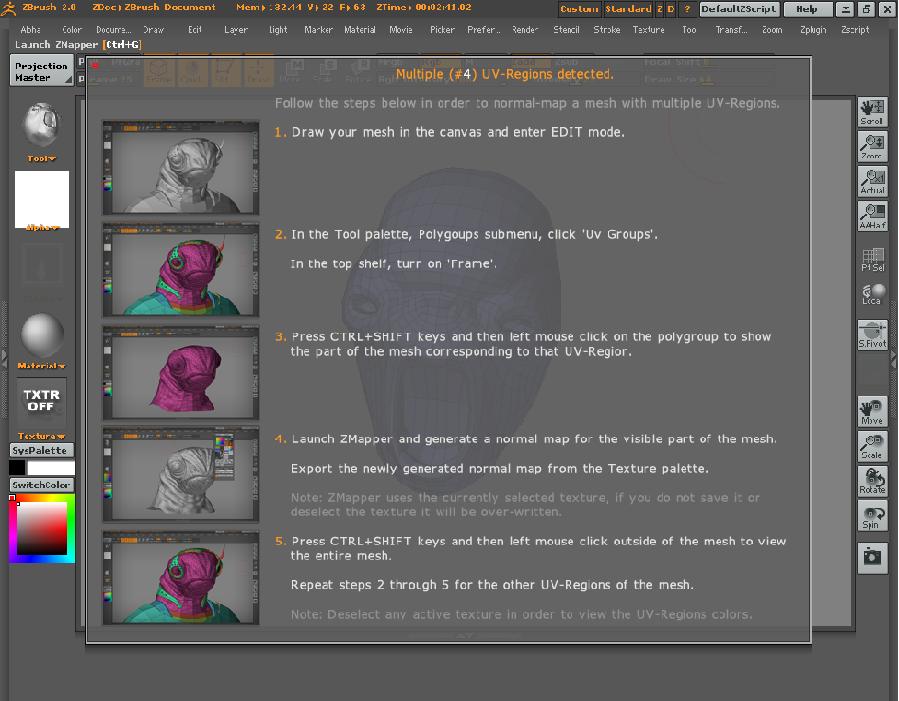This screenshot has height=701, width=899.
Task: Click the D interface layout icon
Action: coord(670,9)
